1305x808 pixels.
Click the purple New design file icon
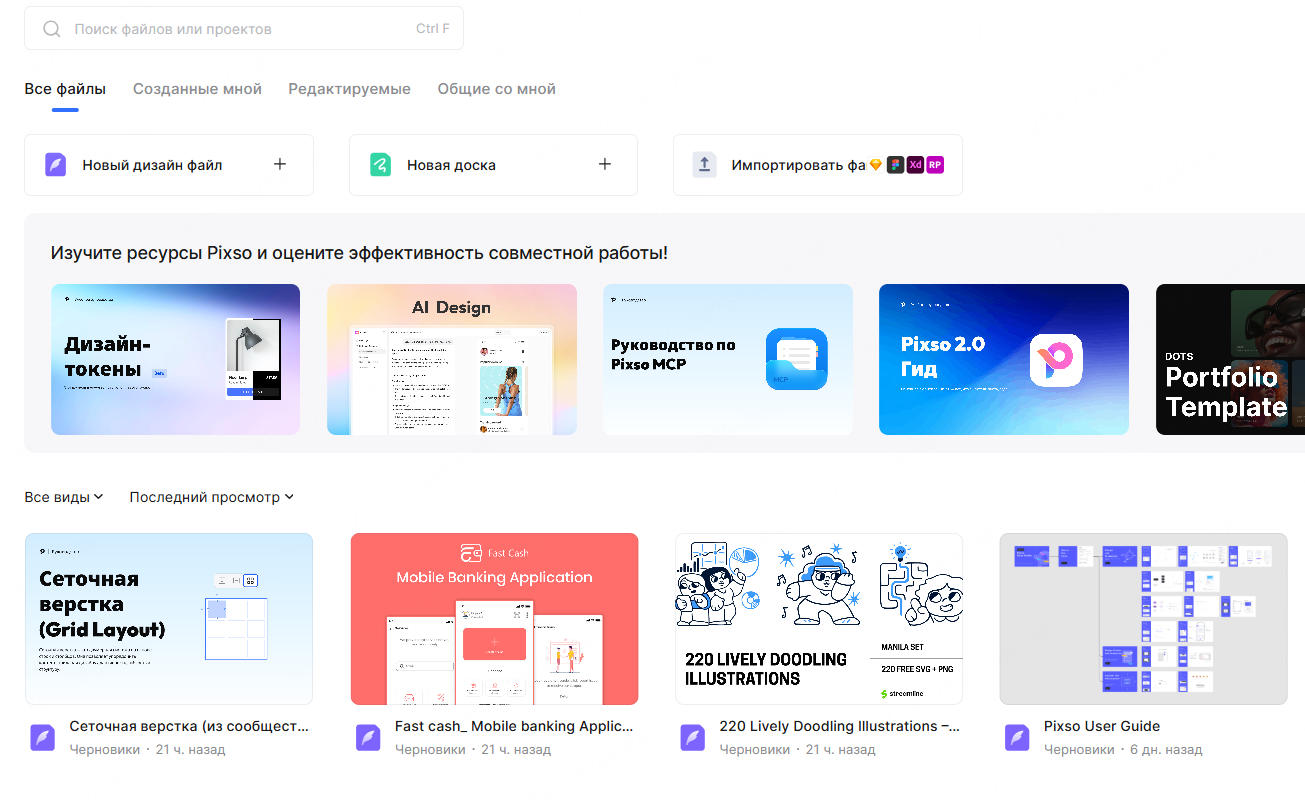[x=56, y=165]
